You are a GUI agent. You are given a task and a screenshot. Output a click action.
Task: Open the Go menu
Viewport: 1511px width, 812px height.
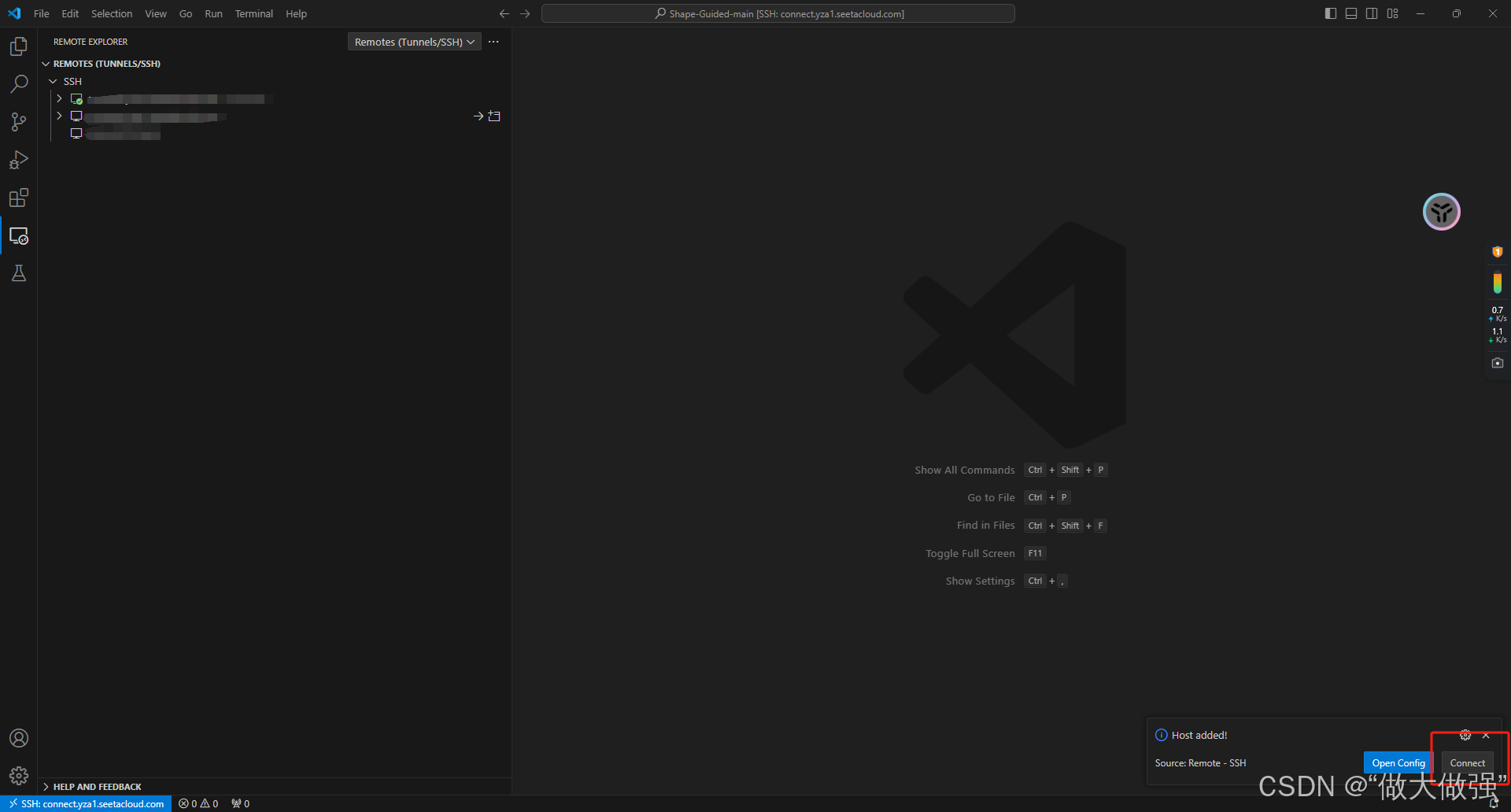pos(186,13)
